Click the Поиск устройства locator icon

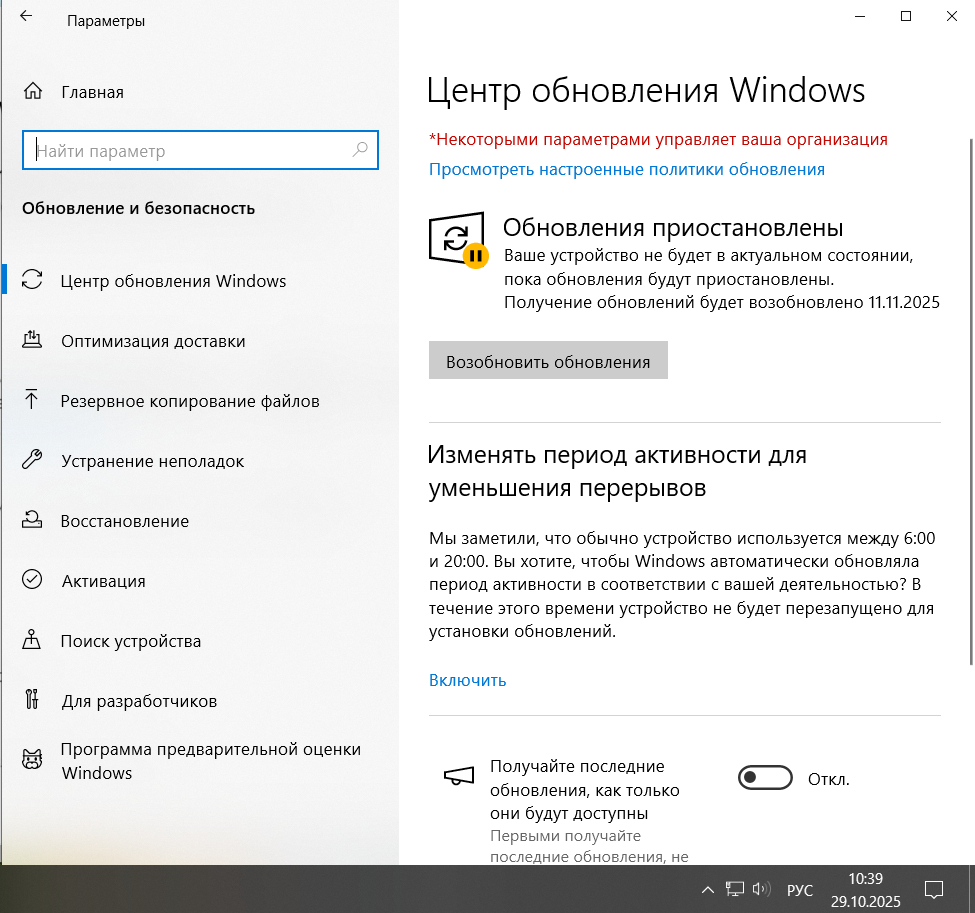click(x=32, y=639)
